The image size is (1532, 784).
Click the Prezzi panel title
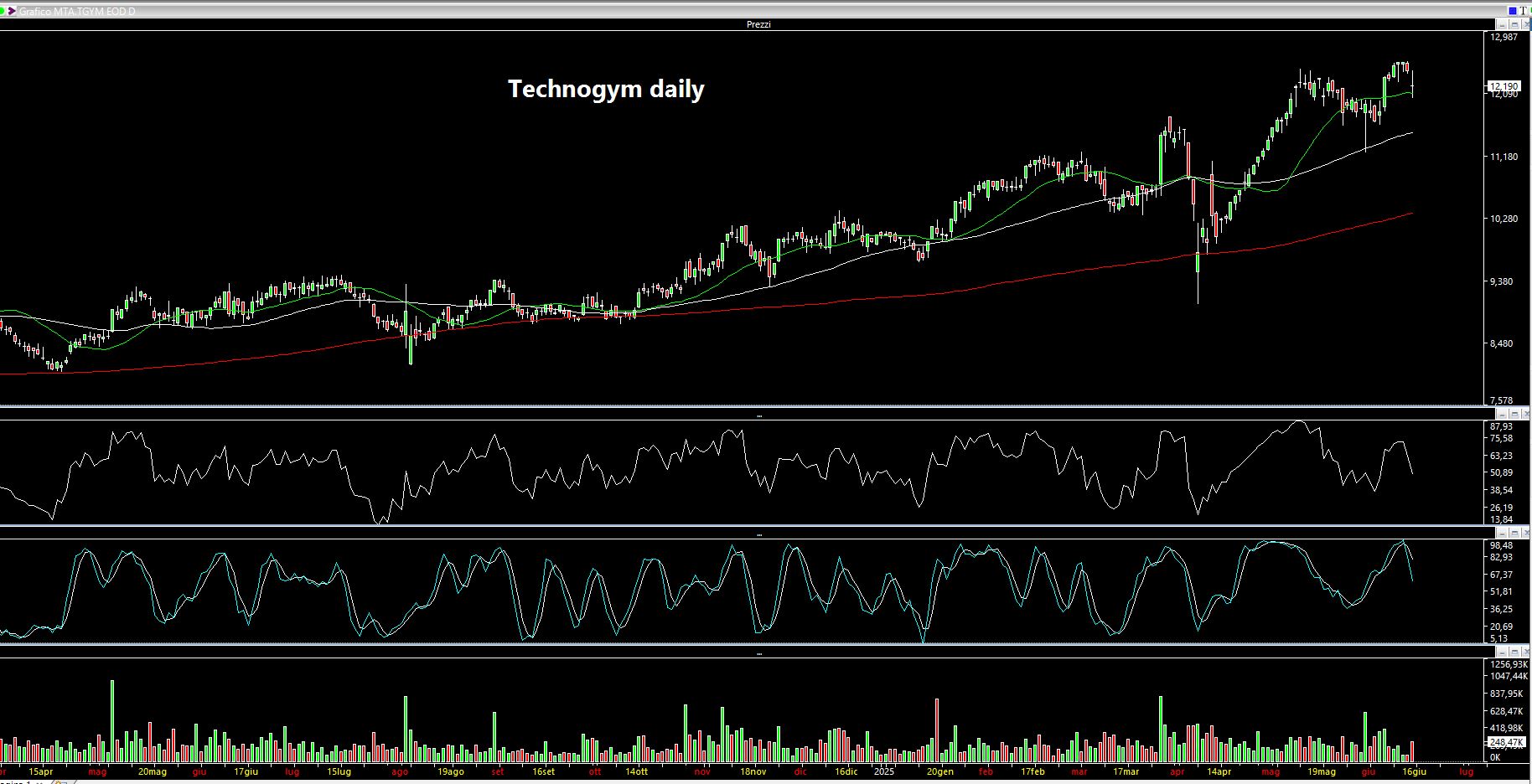click(758, 24)
